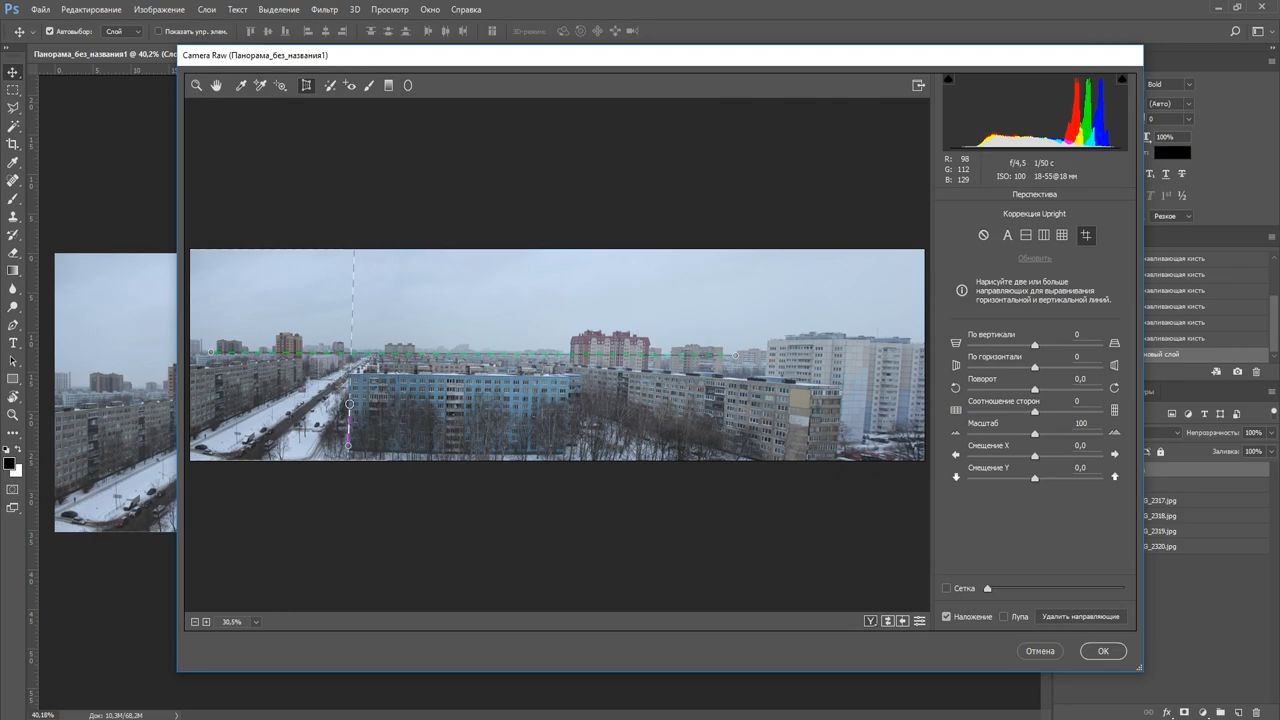Image resolution: width=1280 pixels, height=720 pixels.
Task: Click the black text color swatch
Action: click(x=1172, y=152)
